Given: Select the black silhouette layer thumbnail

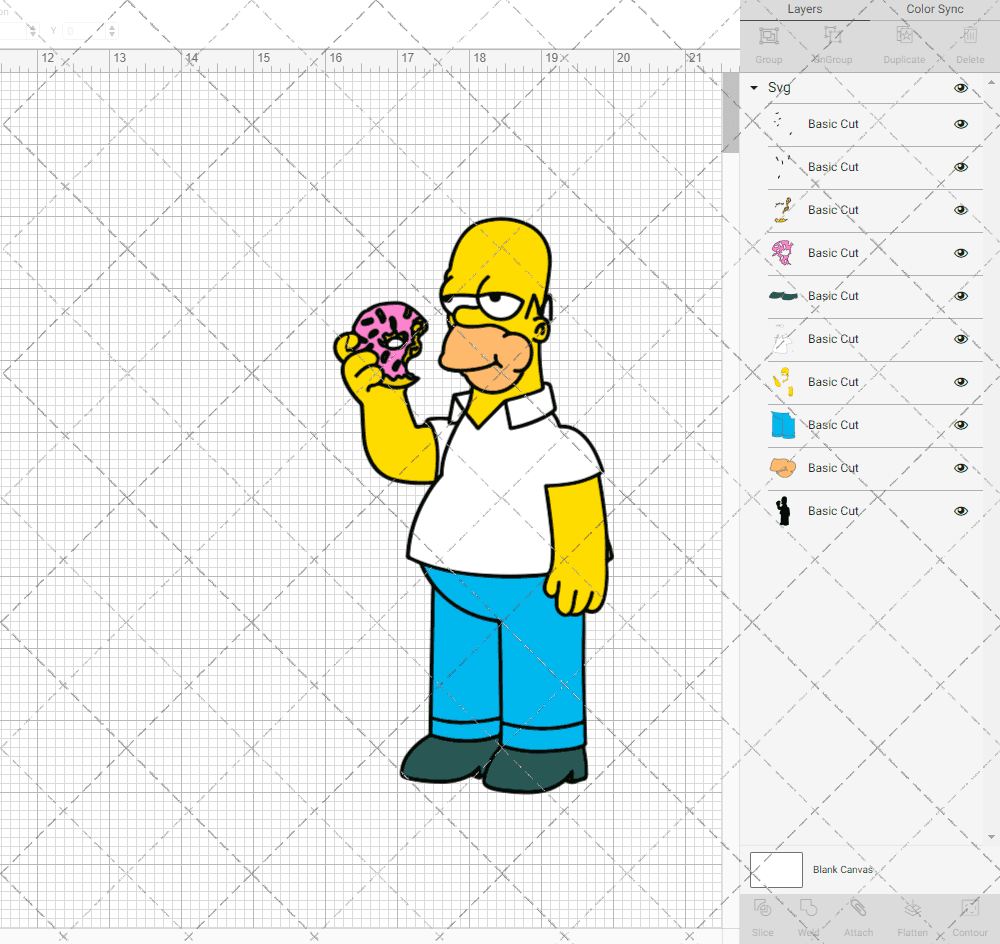Looking at the screenshot, I should [783, 511].
